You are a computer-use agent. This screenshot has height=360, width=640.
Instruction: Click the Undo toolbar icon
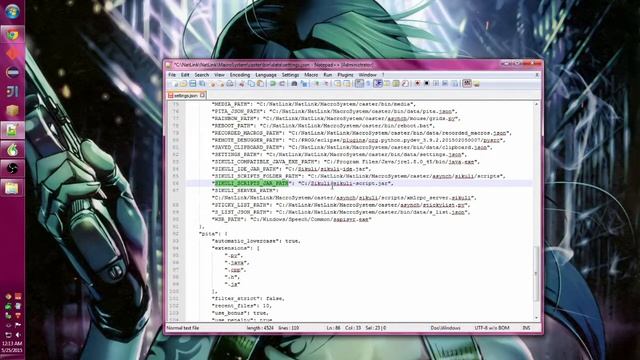[x=273, y=84]
